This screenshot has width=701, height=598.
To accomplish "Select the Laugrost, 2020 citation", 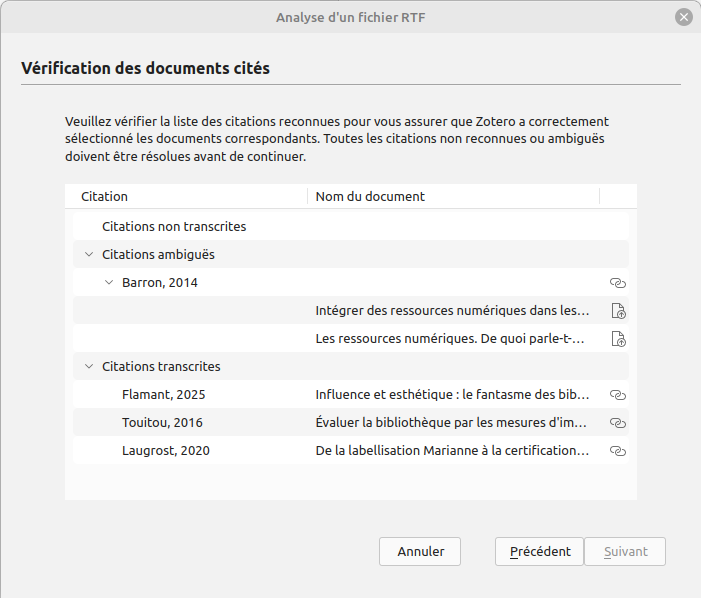I will click(166, 451).
